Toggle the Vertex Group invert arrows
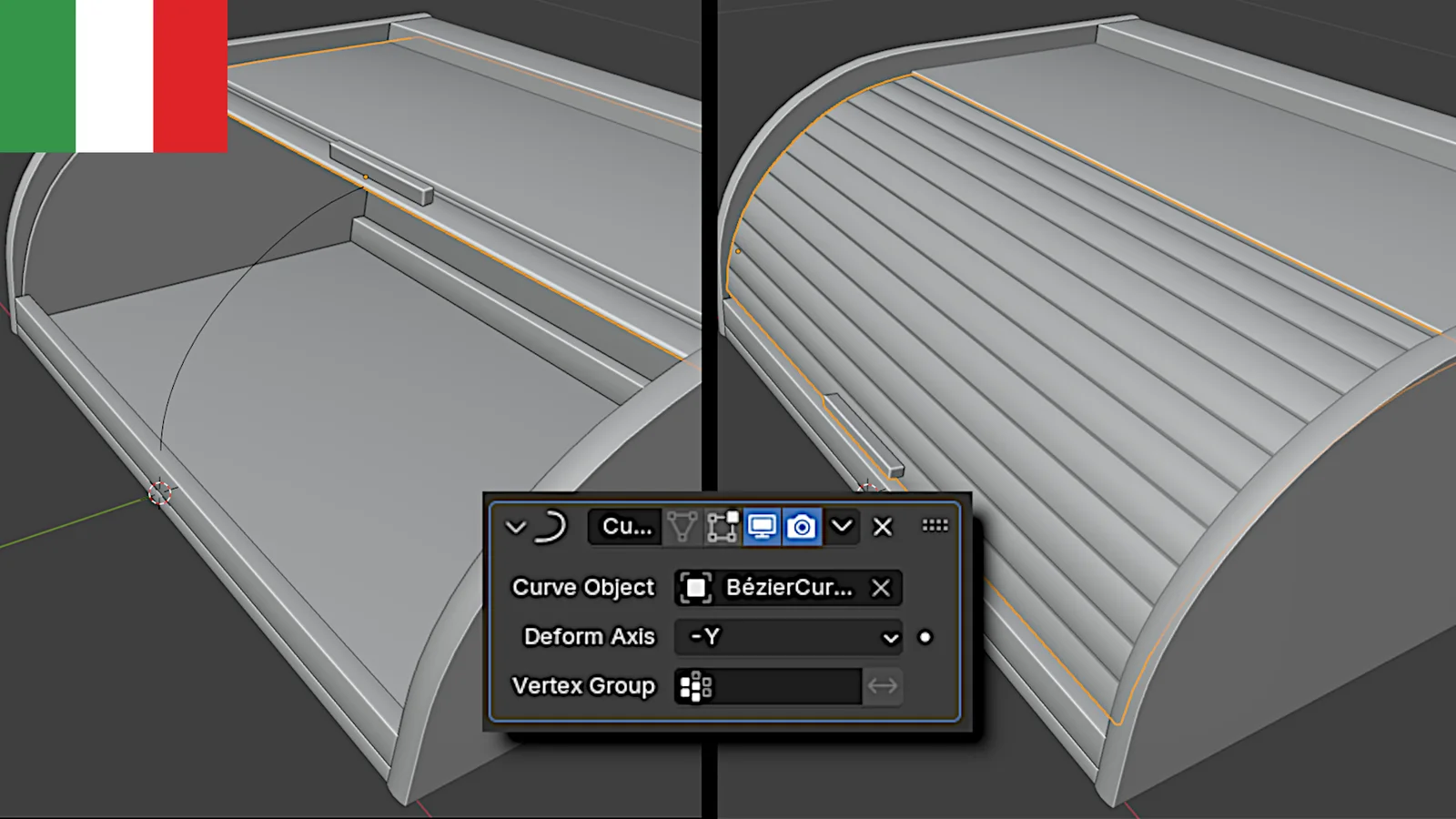 coord(882,686)
